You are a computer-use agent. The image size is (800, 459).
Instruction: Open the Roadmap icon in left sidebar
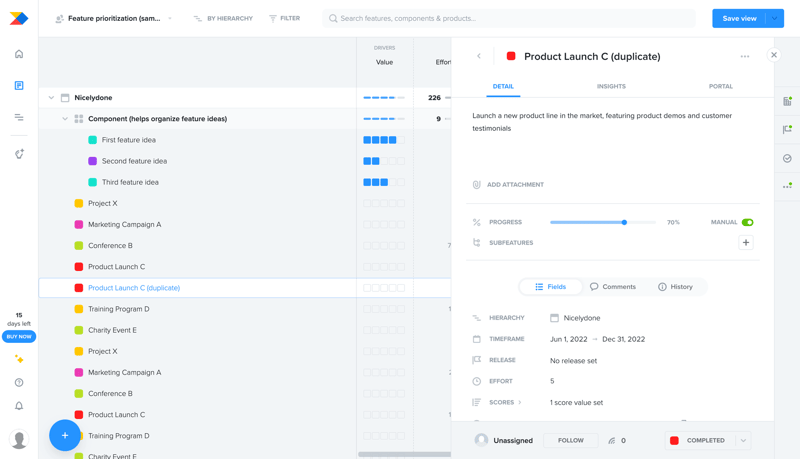pos(19,117)
